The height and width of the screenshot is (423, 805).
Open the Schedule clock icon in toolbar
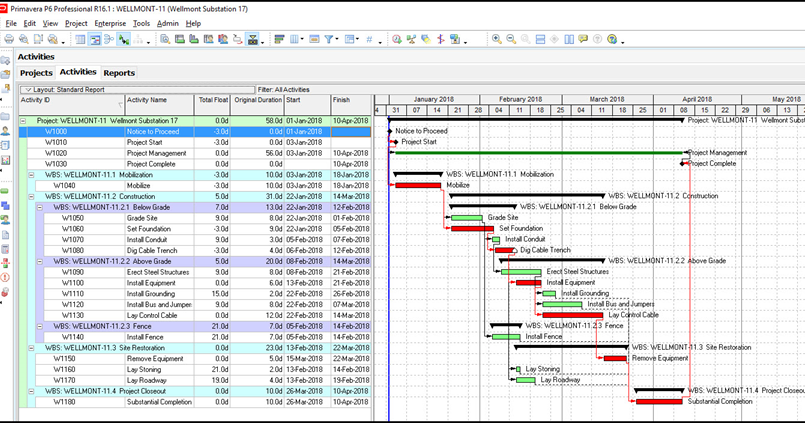(397, 40)
